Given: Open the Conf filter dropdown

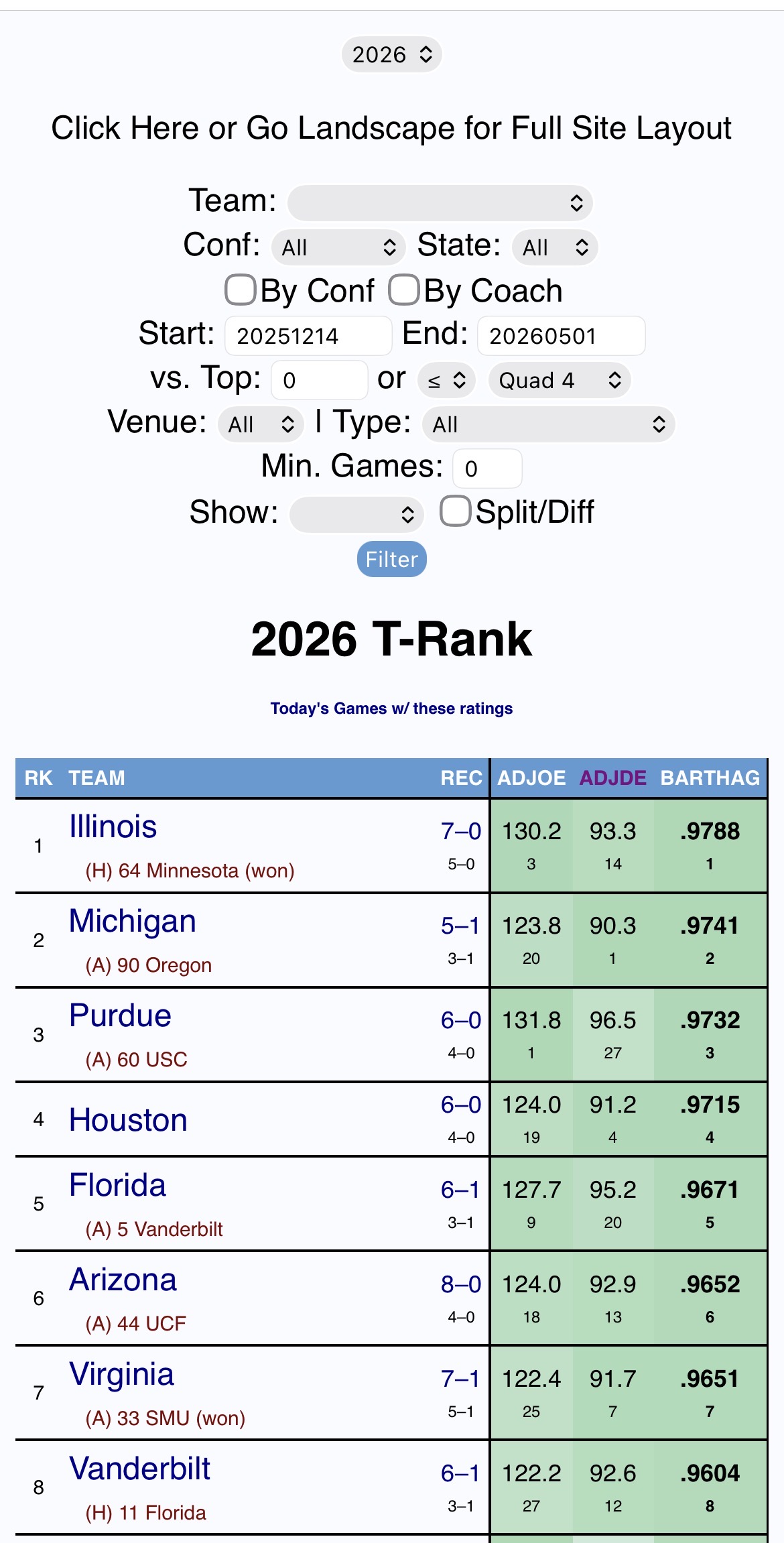Looking at the screenshot, I should pyautogui.click(x=338, y=247).
